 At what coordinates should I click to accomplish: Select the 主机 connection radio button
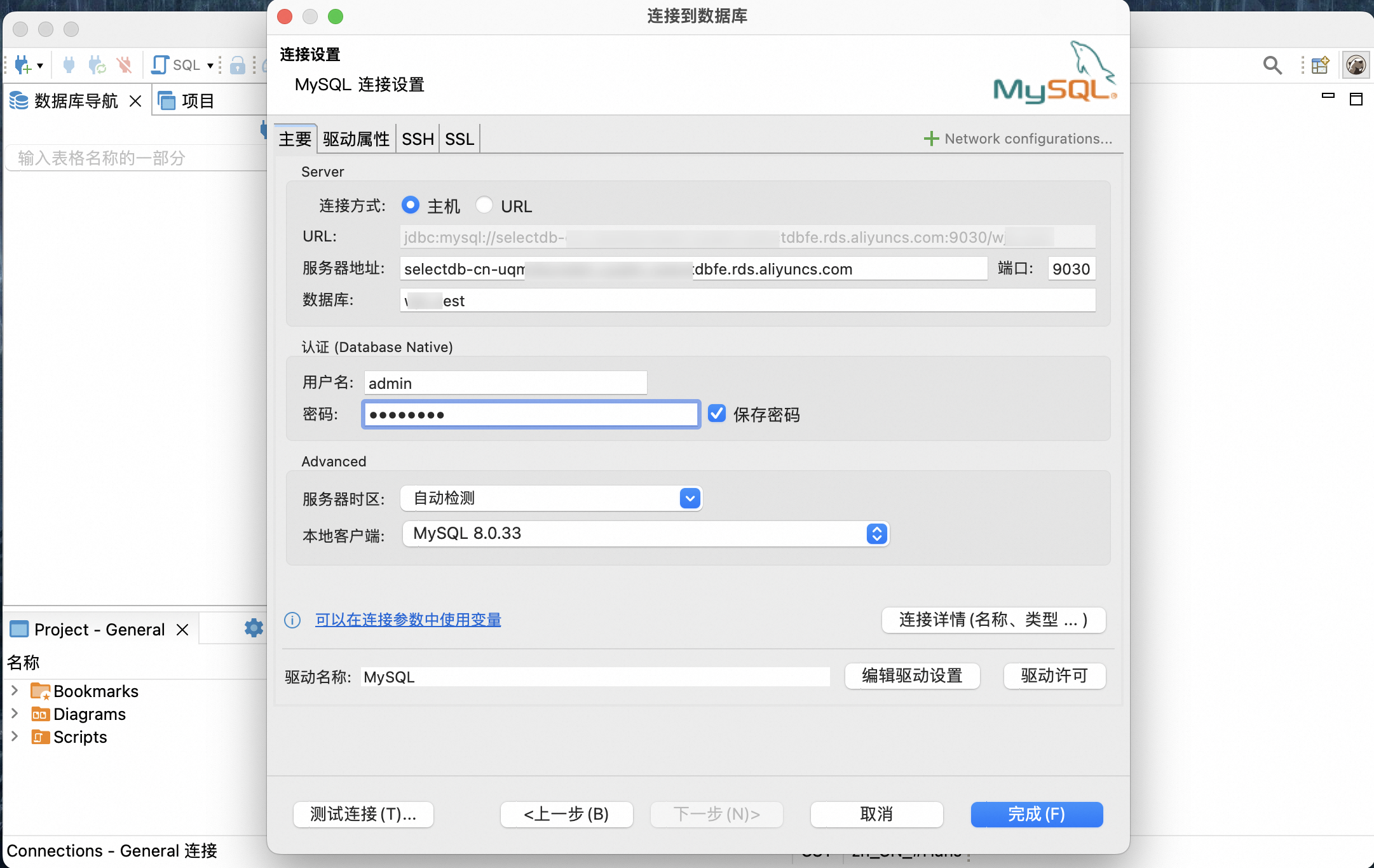pos(411,205)
